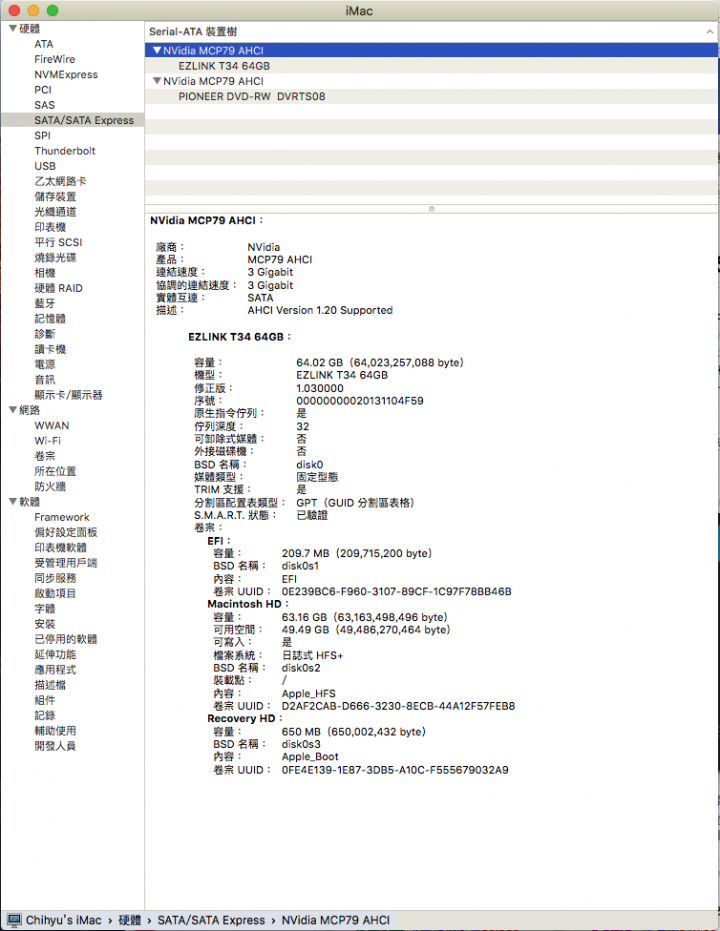The height and width of the screenshot is (931, 720).
Task: Collapse the 軟體 section triangle
Action: pos(12,502)
